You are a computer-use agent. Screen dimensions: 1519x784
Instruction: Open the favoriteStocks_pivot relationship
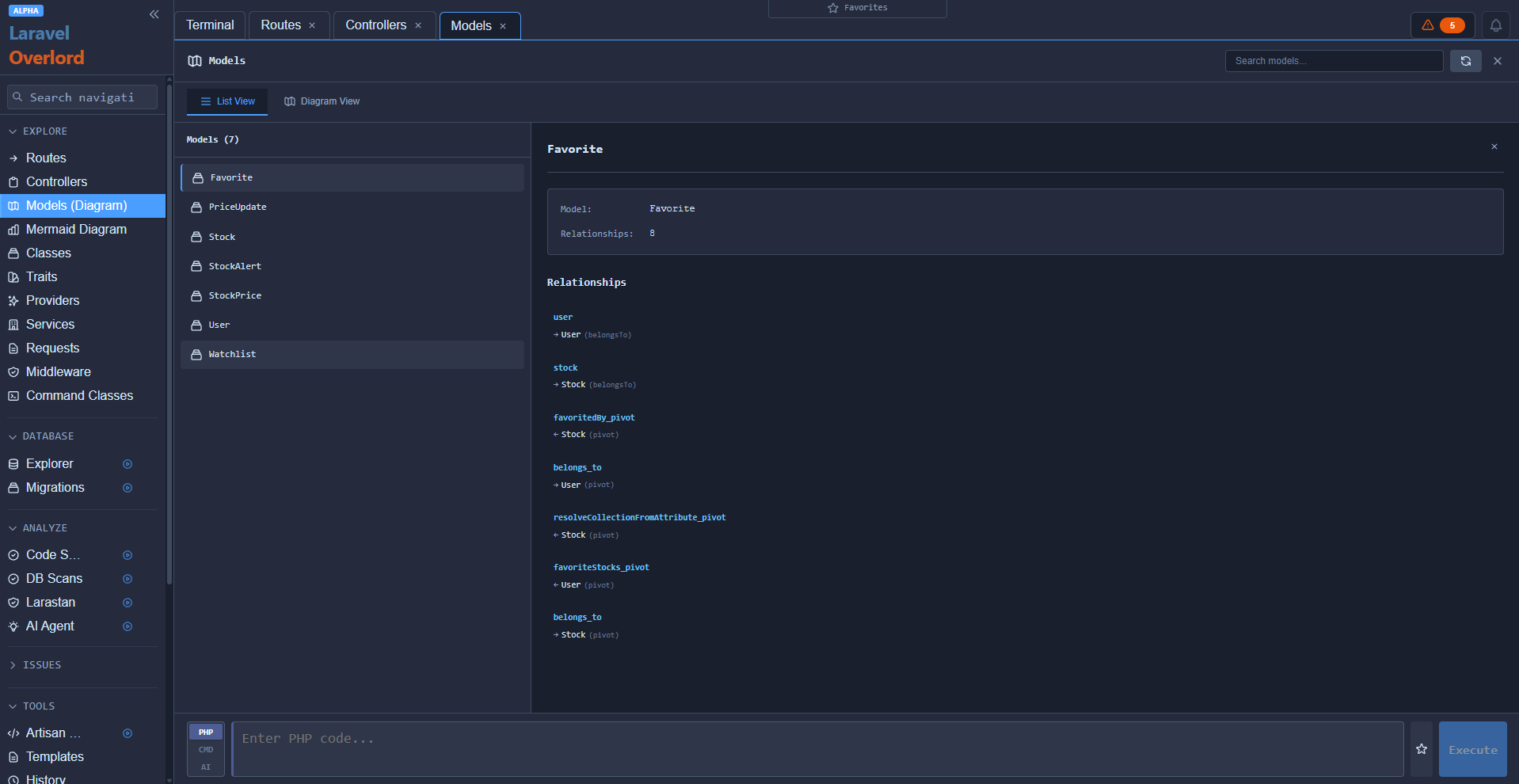[601, 567]
